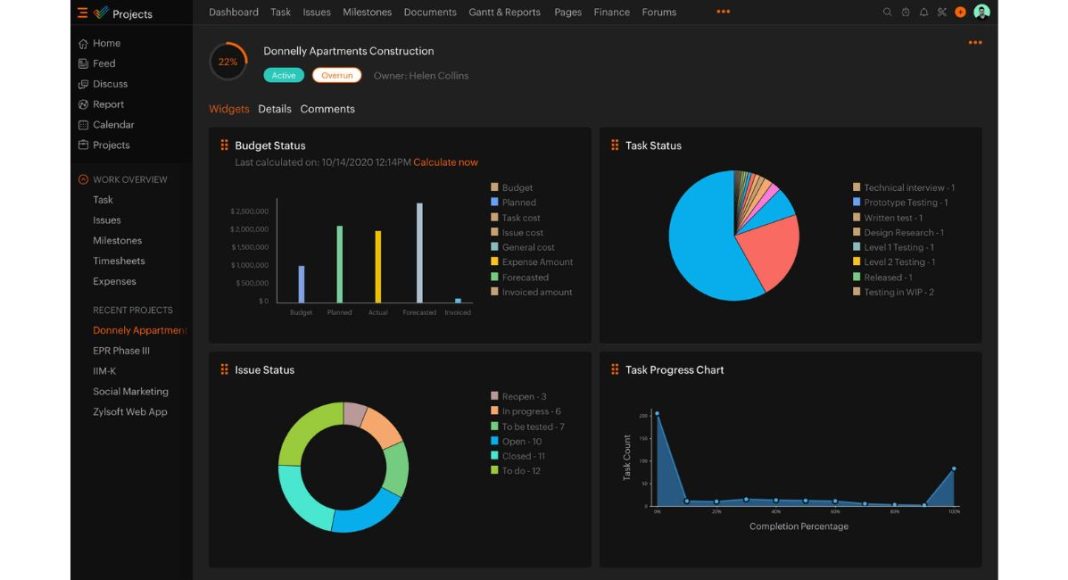The height and width of the screenshot is (580, 1068).
Task: Open the search icon in the top bar
Action: [x=887, y=12]
